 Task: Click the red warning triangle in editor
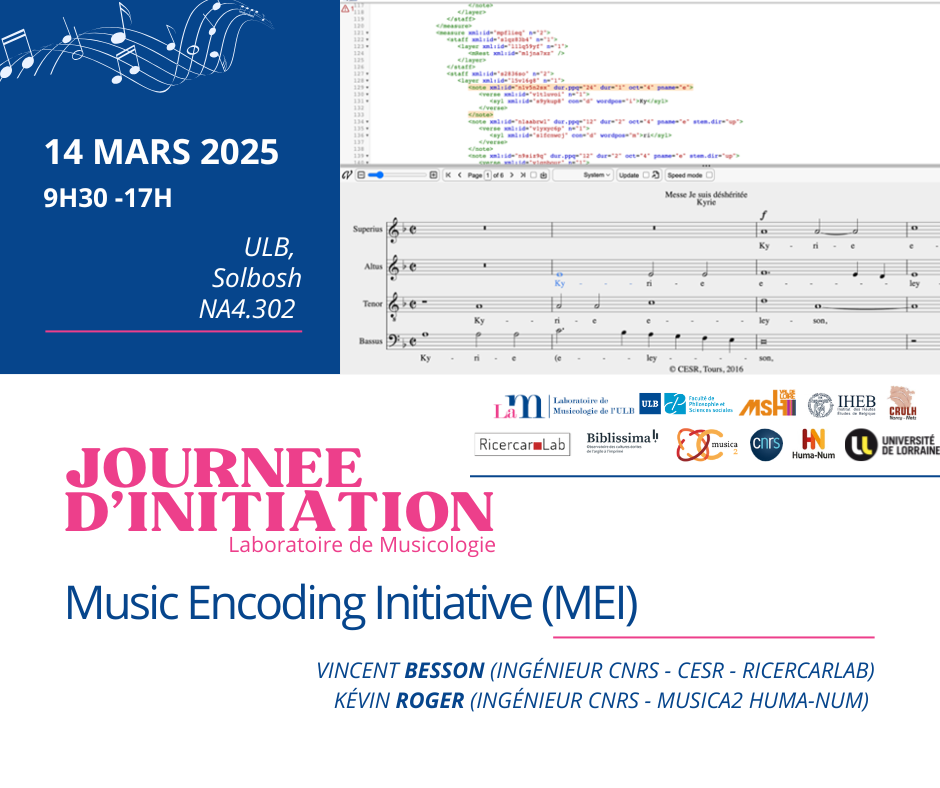point(345,8)
